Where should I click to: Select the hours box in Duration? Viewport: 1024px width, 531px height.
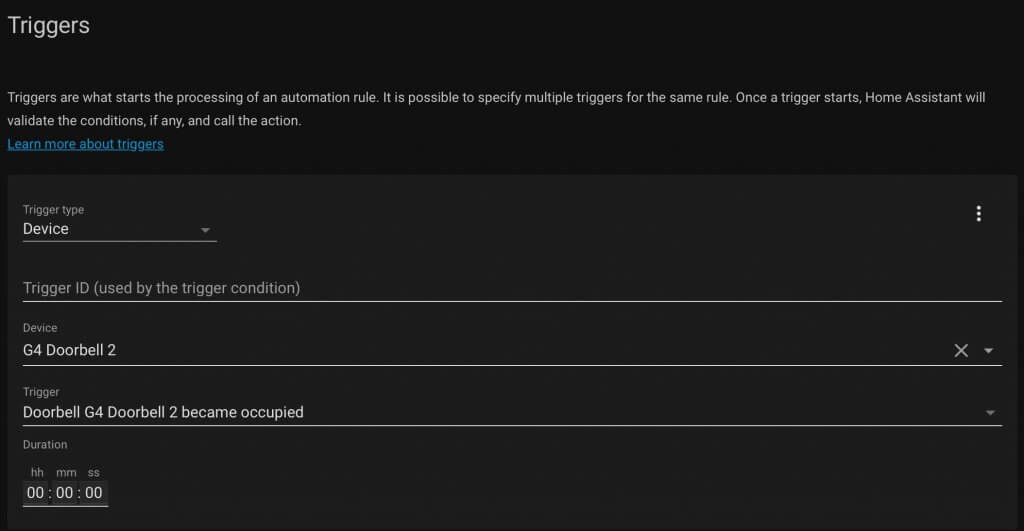[35, 492]
